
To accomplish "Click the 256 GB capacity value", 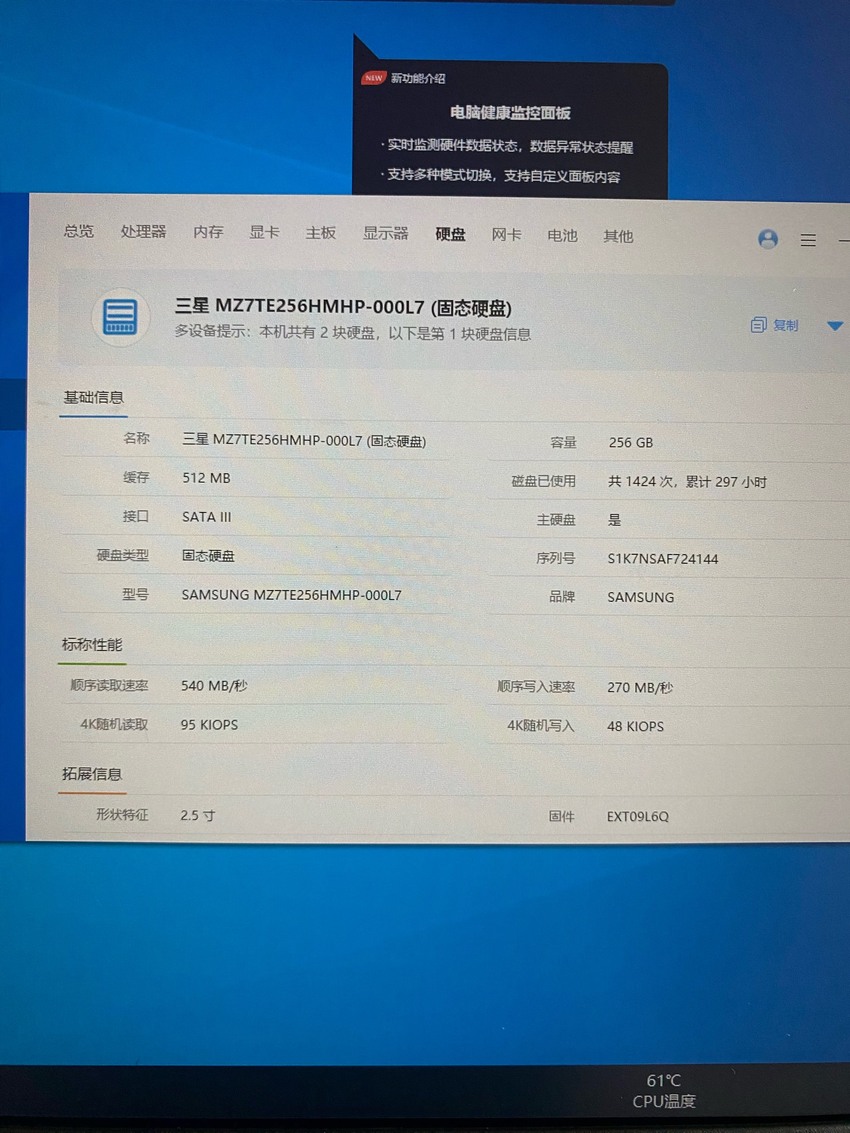I will (x=630, y=442).
